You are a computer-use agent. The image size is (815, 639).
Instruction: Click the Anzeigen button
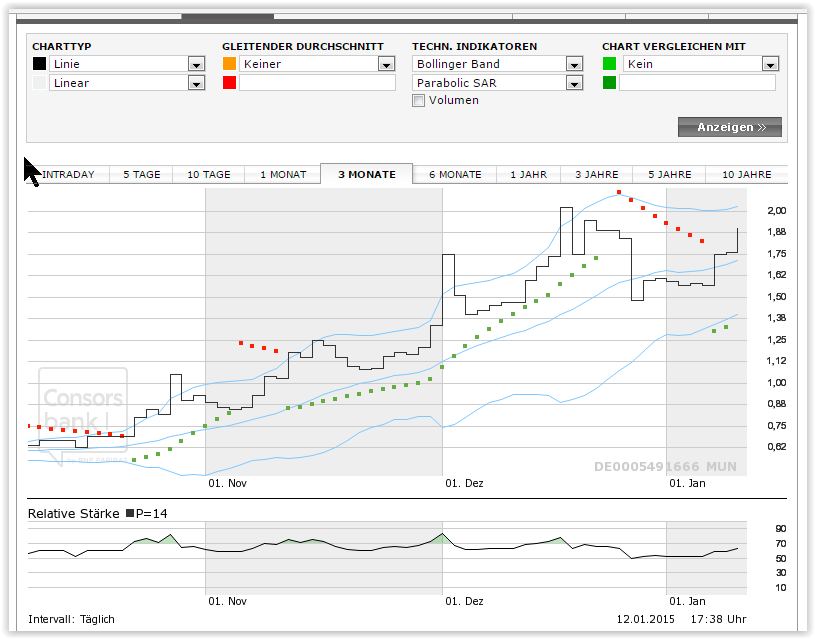pos(730,127)
